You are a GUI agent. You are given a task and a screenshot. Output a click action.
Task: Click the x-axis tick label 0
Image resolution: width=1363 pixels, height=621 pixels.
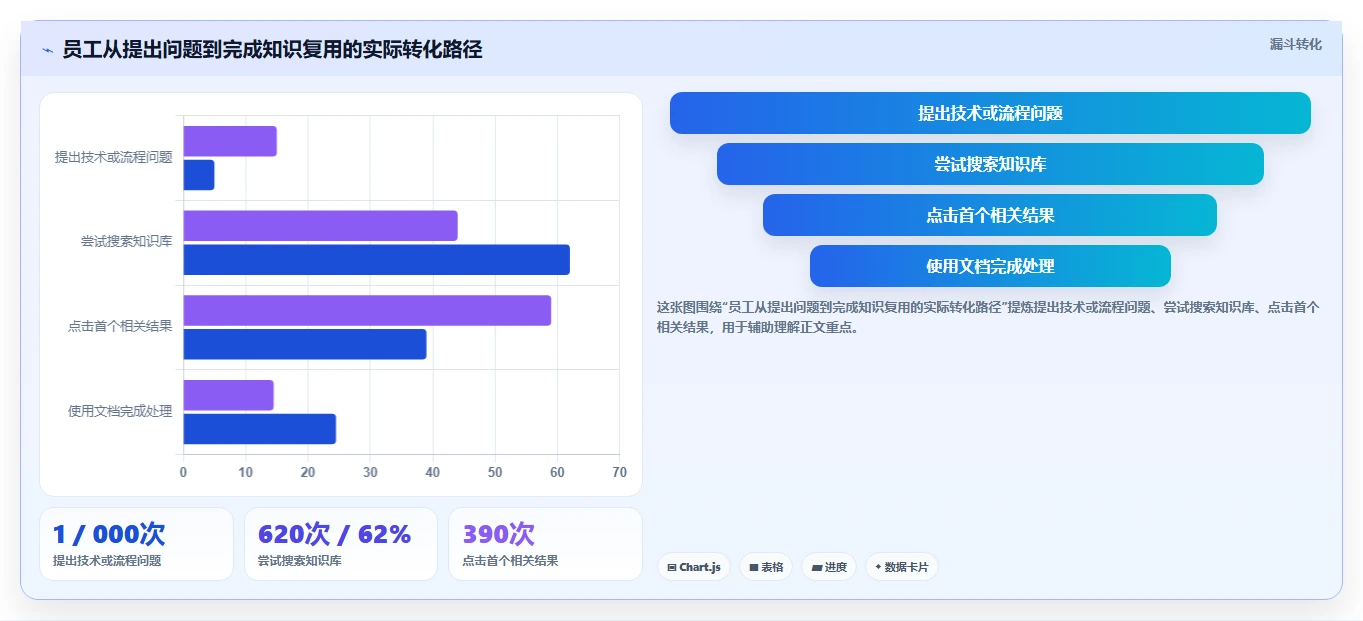coord(183,472)
